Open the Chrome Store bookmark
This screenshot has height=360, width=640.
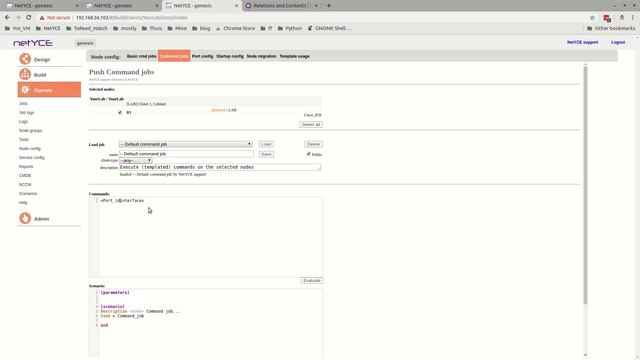pos(236,28)
